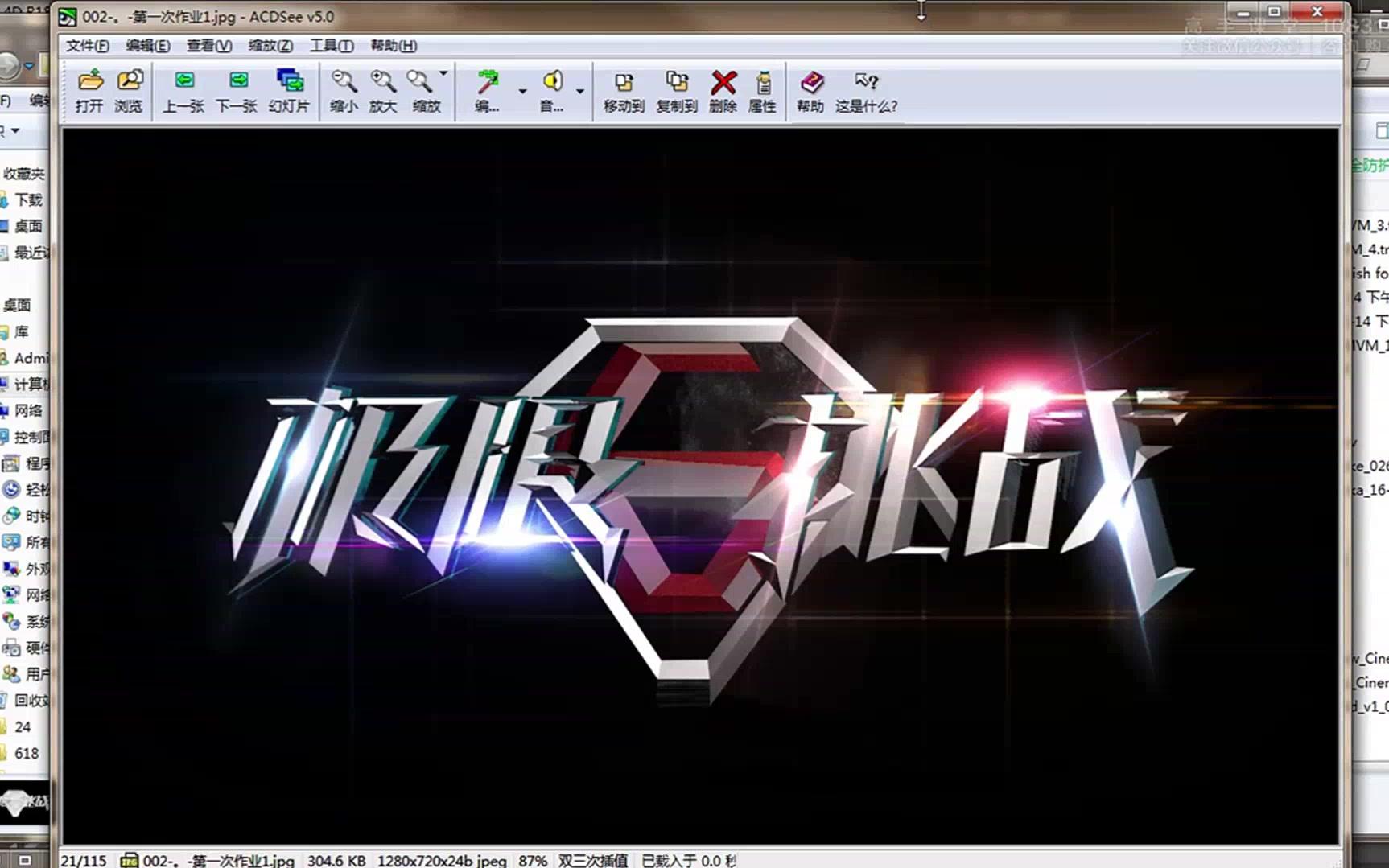Open the 缩放(Z) menu

pos(270,46)
